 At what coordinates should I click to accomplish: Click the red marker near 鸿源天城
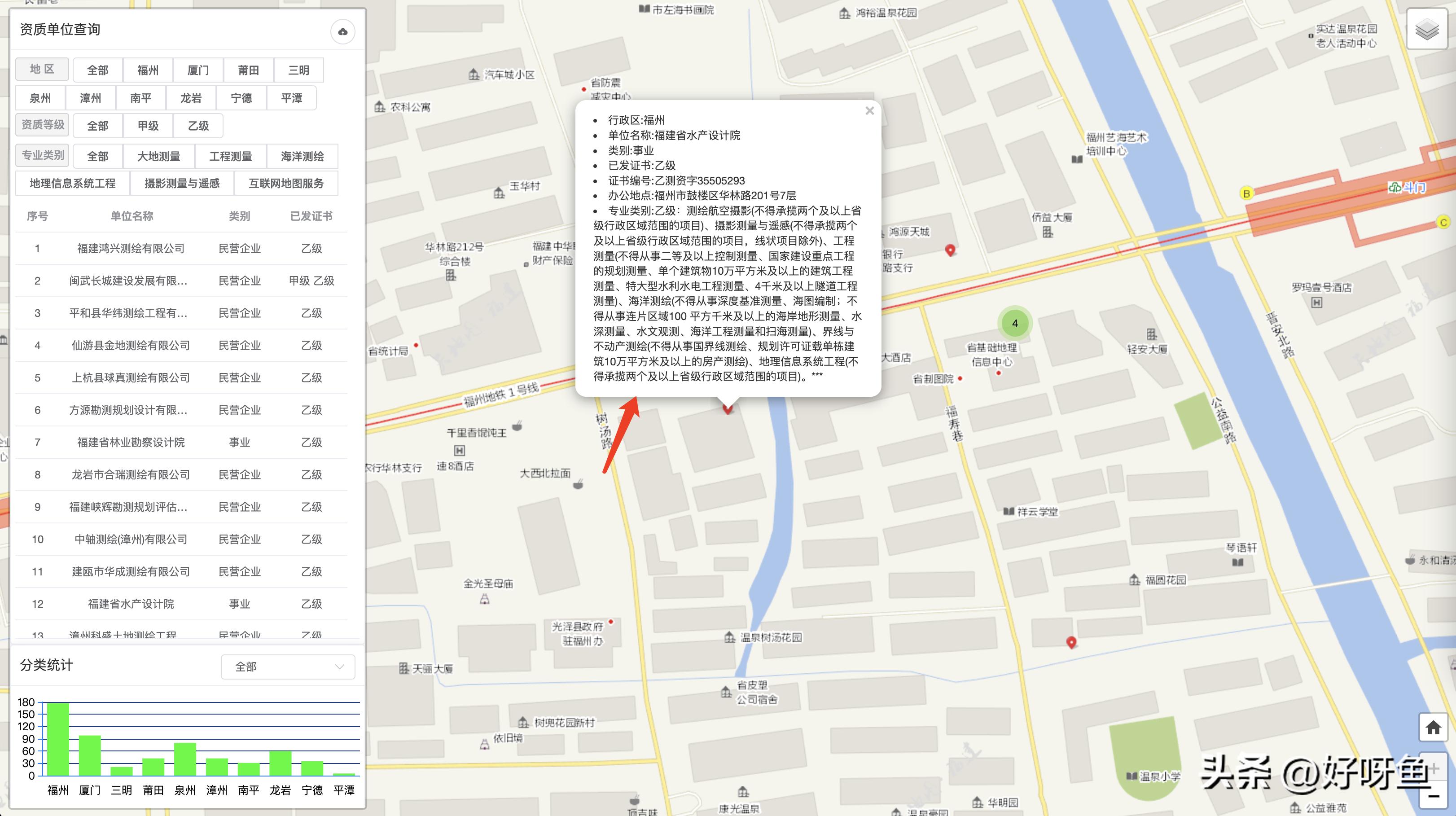pyautogui.click(x=950, y=250)
